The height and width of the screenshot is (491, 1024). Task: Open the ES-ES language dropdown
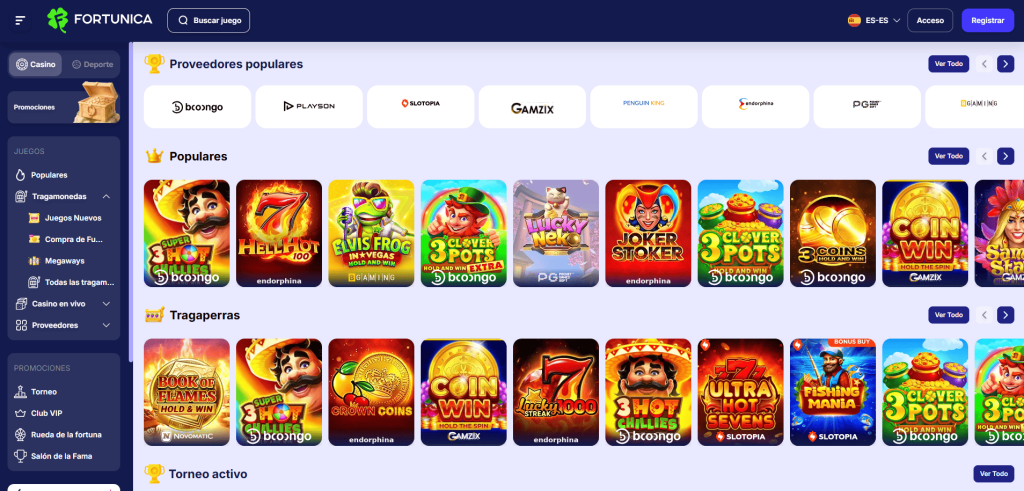tap(874, 20)
